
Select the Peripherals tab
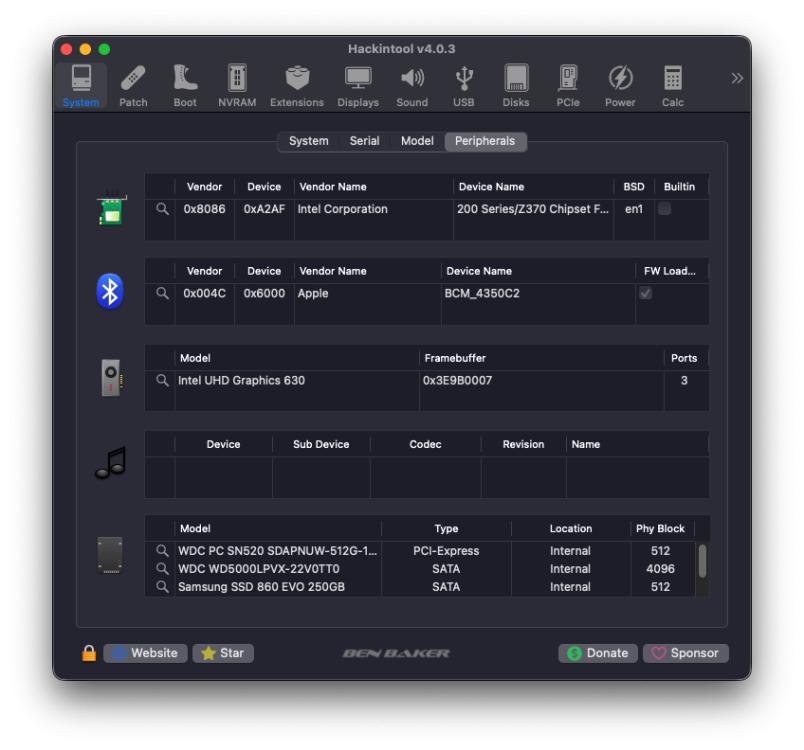(x=485, y=141)
